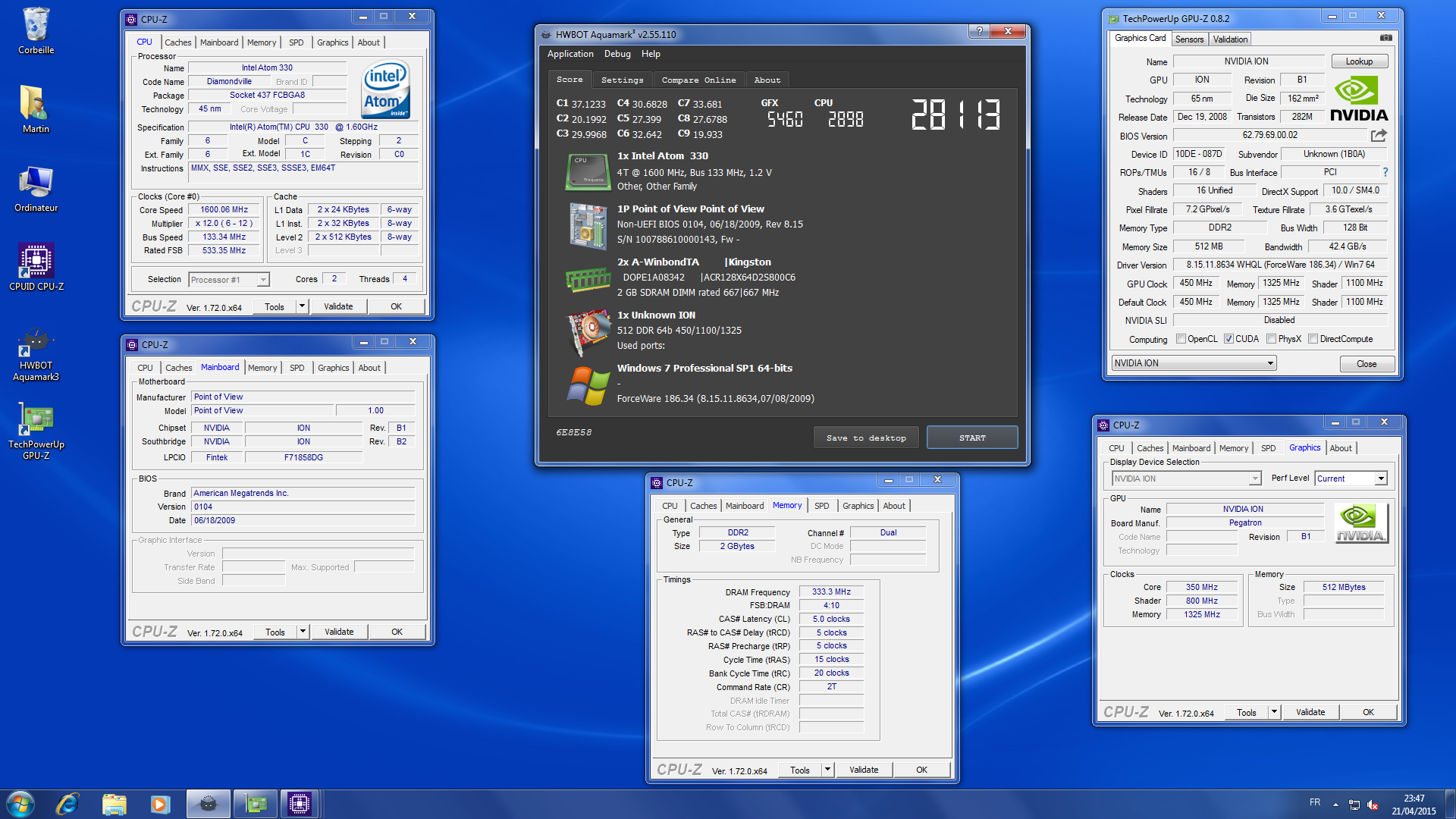The image size is (1456, 819).
Task: Open Windows Media Player from the taskbar
Action: pyautogui.click(x=160, y=804)
